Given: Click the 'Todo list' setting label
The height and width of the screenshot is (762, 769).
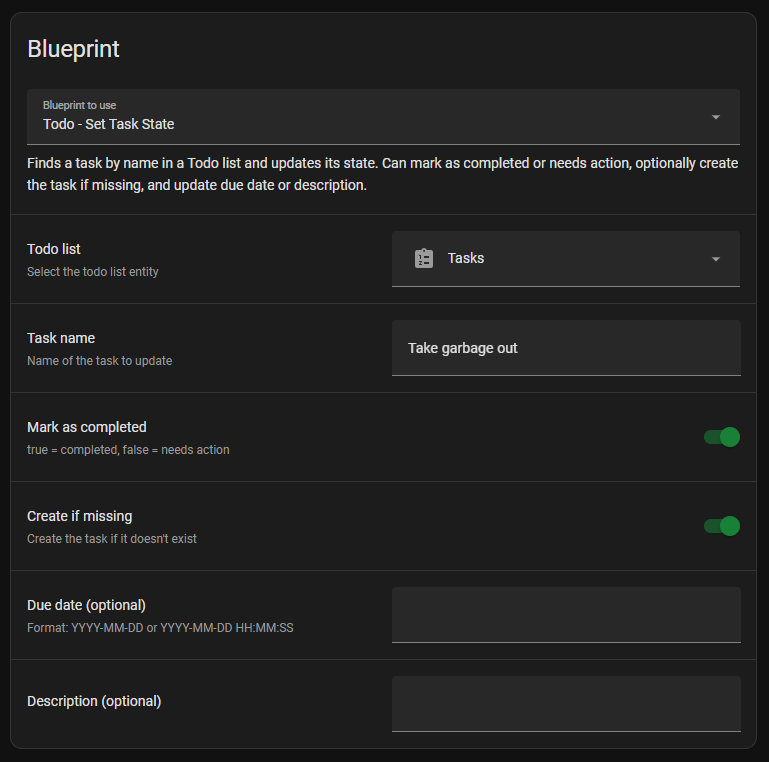Looking at the screenshot, I should click(54, 249).
